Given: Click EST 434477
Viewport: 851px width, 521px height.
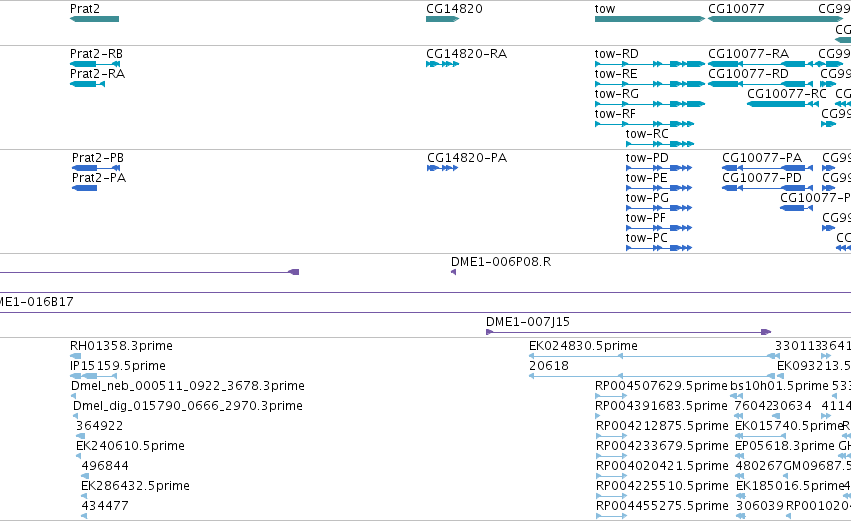Looking at the screenshot, I should pos(84,517).
